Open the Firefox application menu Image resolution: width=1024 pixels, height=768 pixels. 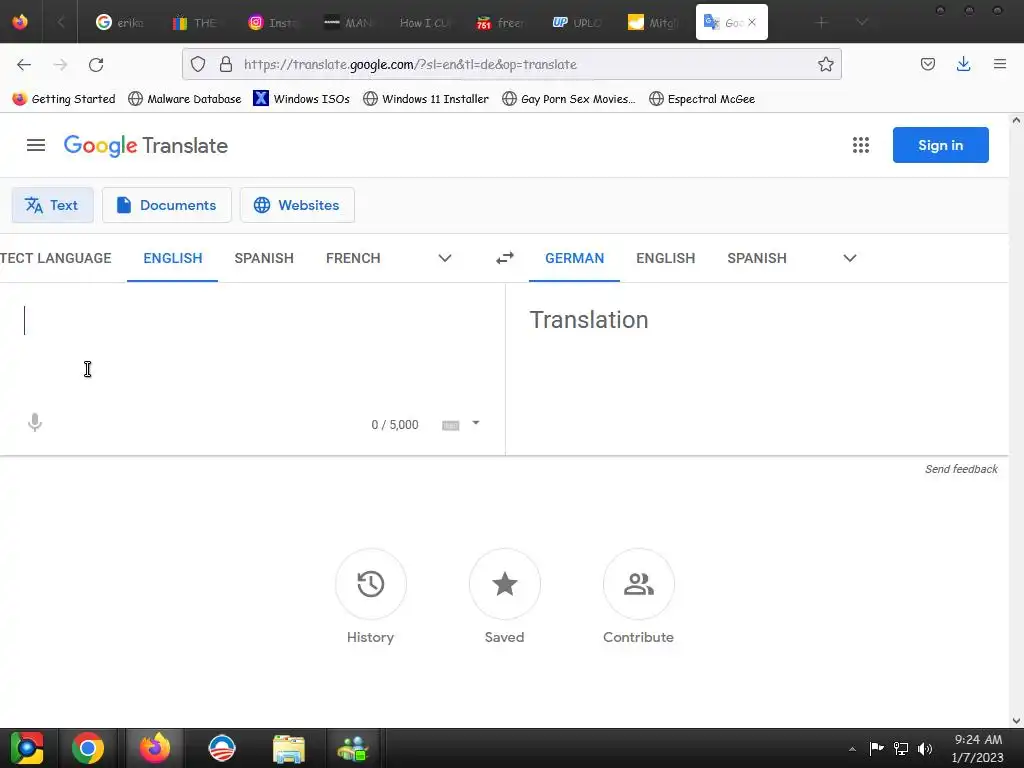(x=1000, y=64)
